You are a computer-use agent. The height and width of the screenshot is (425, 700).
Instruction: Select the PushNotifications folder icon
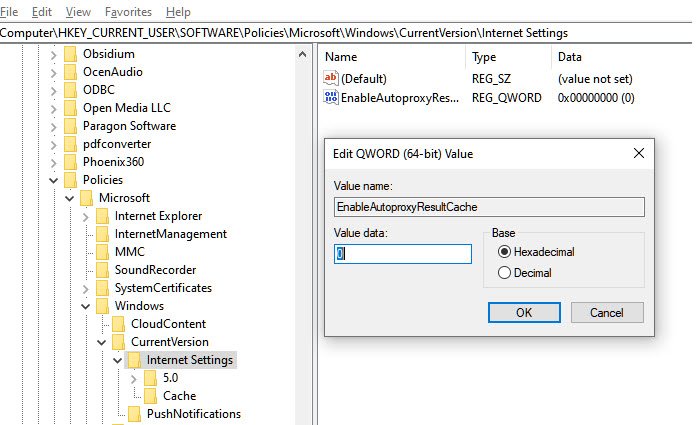pyautogui.click(x=135, y=414)
